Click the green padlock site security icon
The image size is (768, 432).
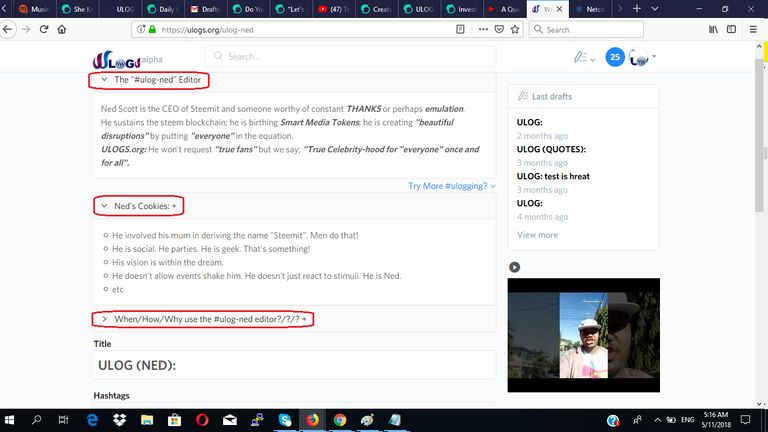pyautogui.click(x=152, y=29)
